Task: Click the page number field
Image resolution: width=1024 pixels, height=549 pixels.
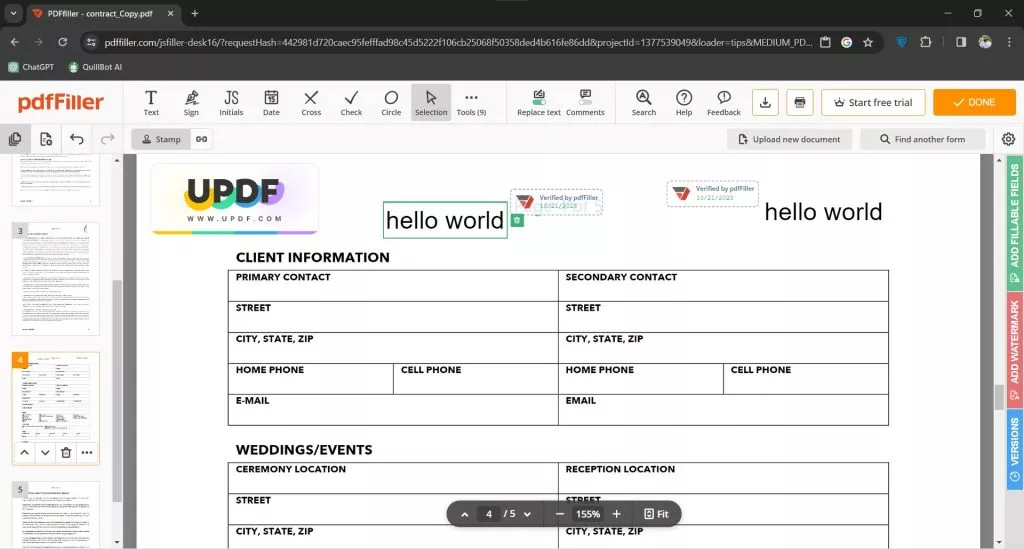Action: pyautogui.click(x=488, y=514)
